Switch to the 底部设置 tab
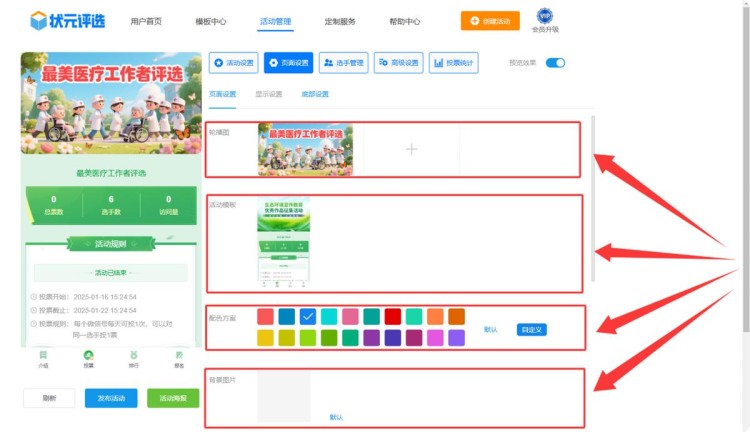This screenshot has height=432, width=750. pos(315,94)
